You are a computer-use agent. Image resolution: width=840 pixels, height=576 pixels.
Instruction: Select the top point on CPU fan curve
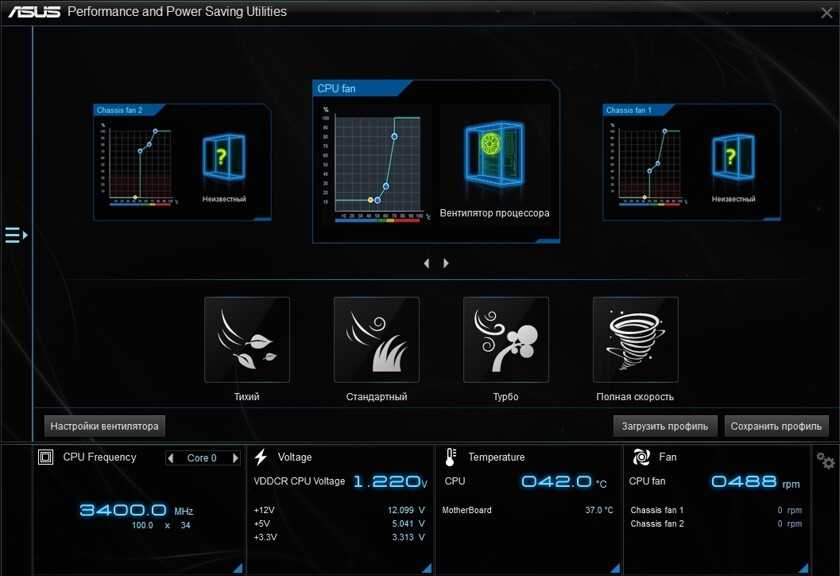click(395, 136)
